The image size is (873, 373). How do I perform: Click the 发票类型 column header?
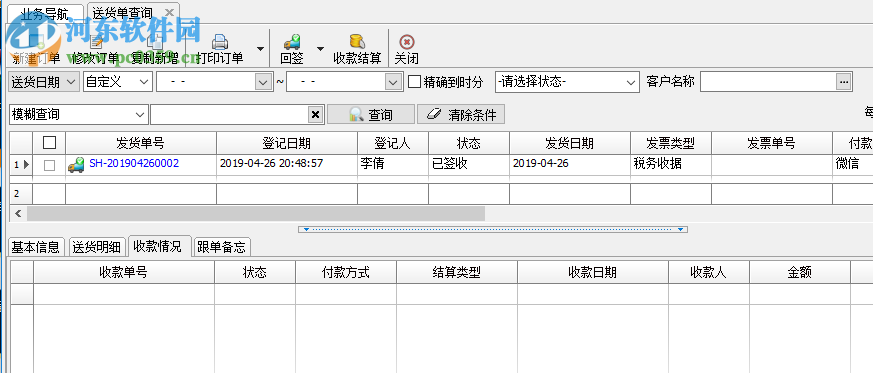pyautogui.click(x=671, y=143)
